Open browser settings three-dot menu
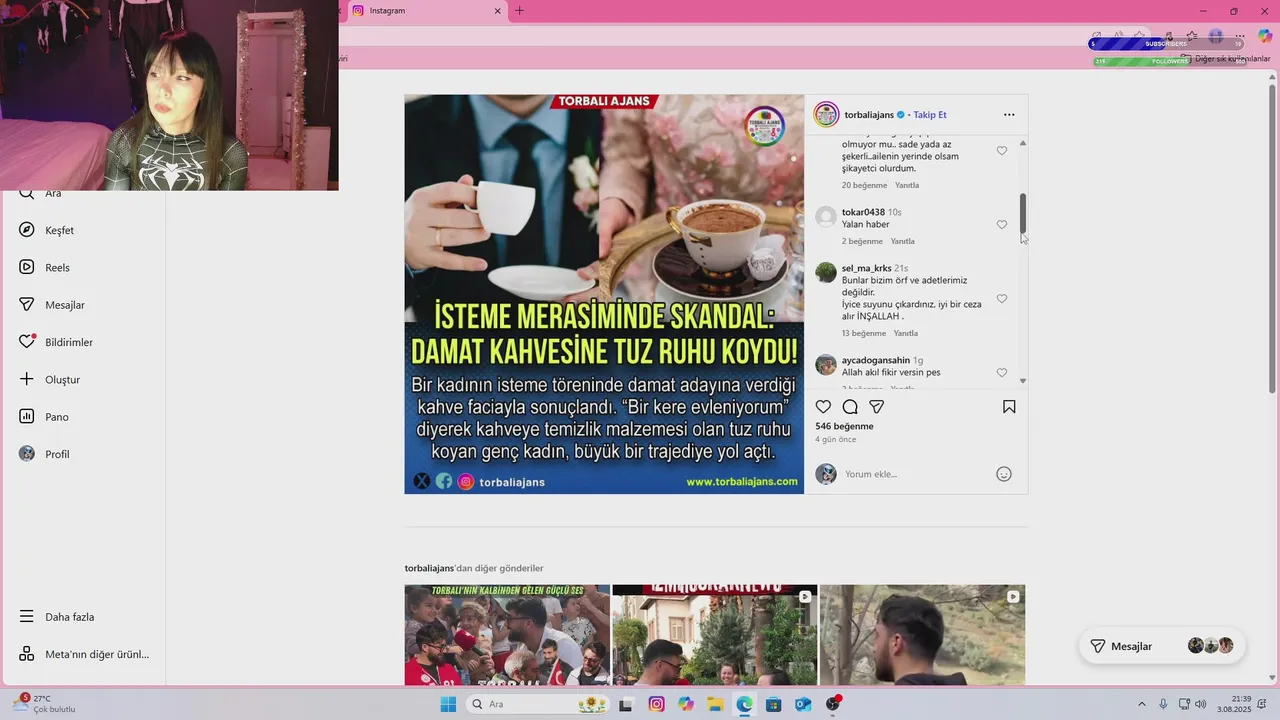Viewport: 1280px width, 720px height. [x=1240, y=37]
